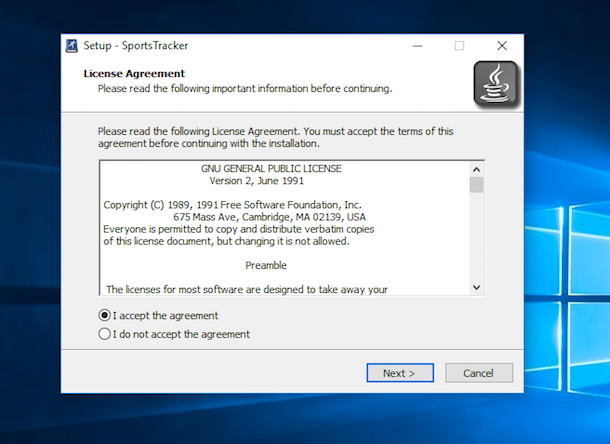Click "of this license document" line

point(226,241)
